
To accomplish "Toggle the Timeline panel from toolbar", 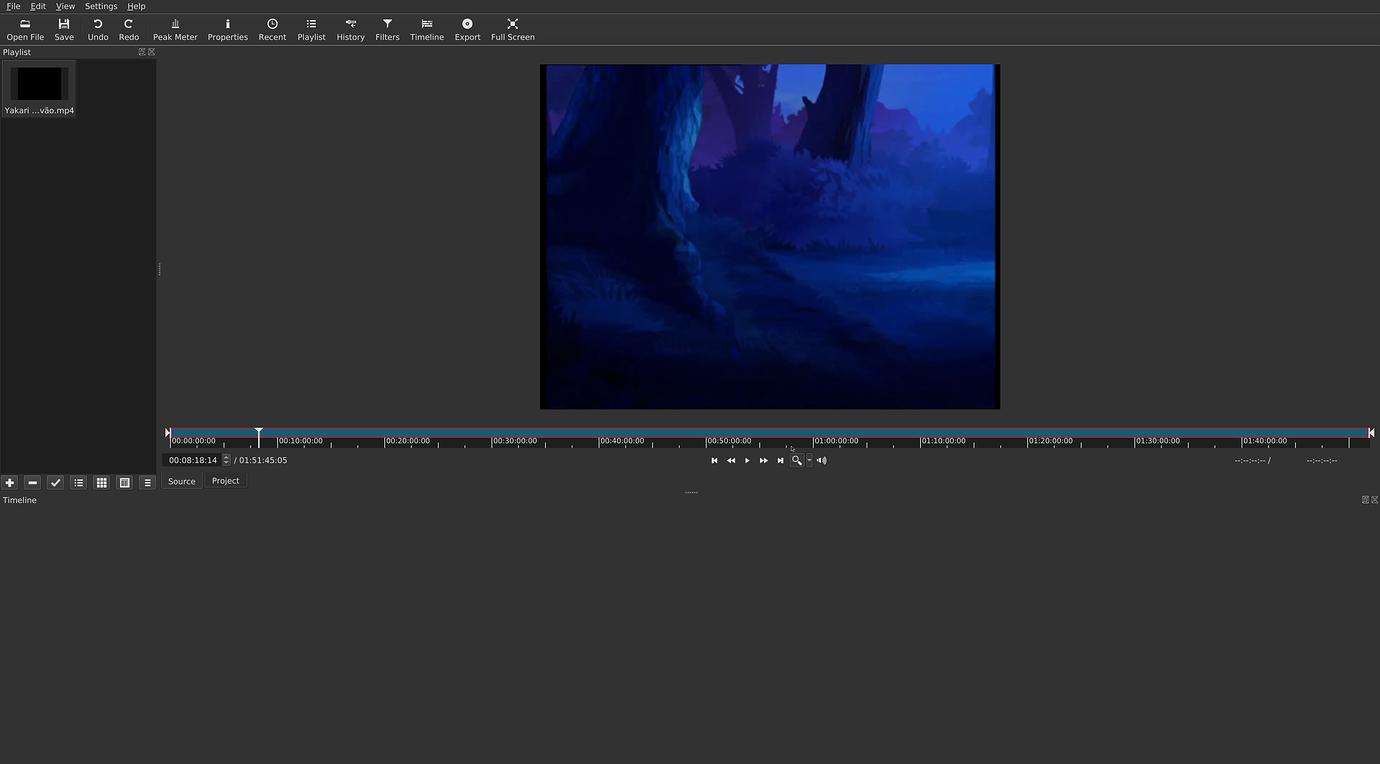I will [x=427, y=29].
